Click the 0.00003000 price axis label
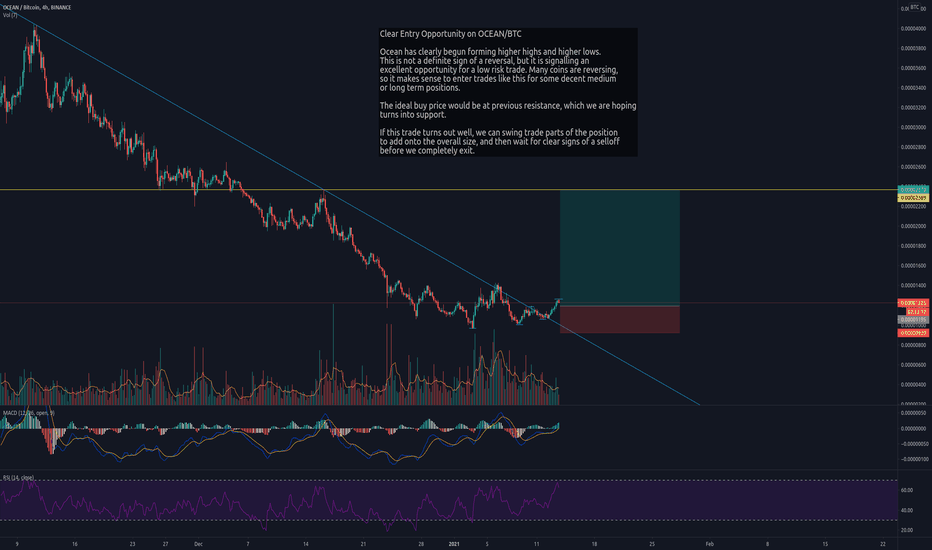932x550 pixels. tap(913, 127)
